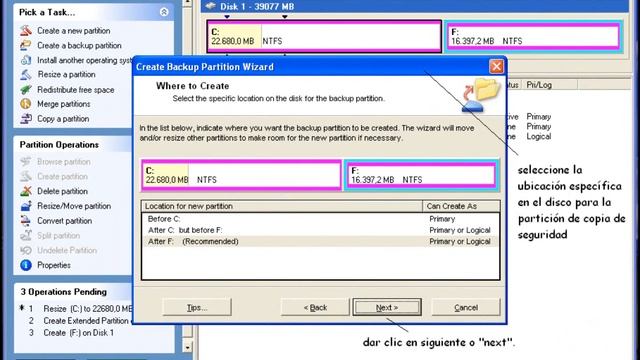Select F: partition on main Disk 1 map
The height and width of the screenshot is (360, 640).
(533, 36)
